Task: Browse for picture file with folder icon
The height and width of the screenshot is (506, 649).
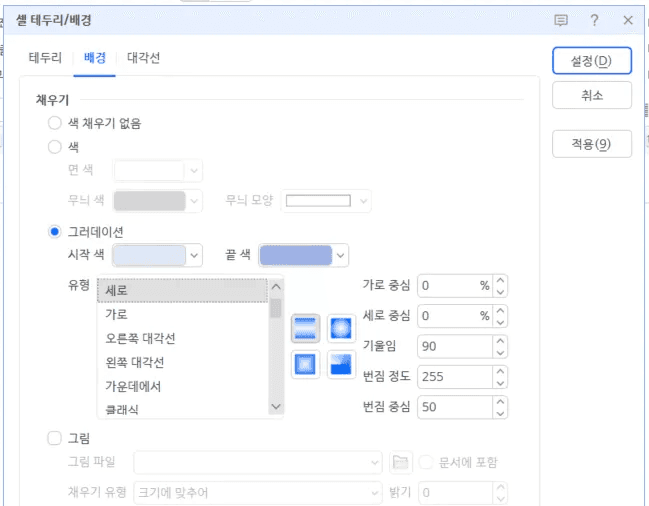Action: tap(401, 462)
